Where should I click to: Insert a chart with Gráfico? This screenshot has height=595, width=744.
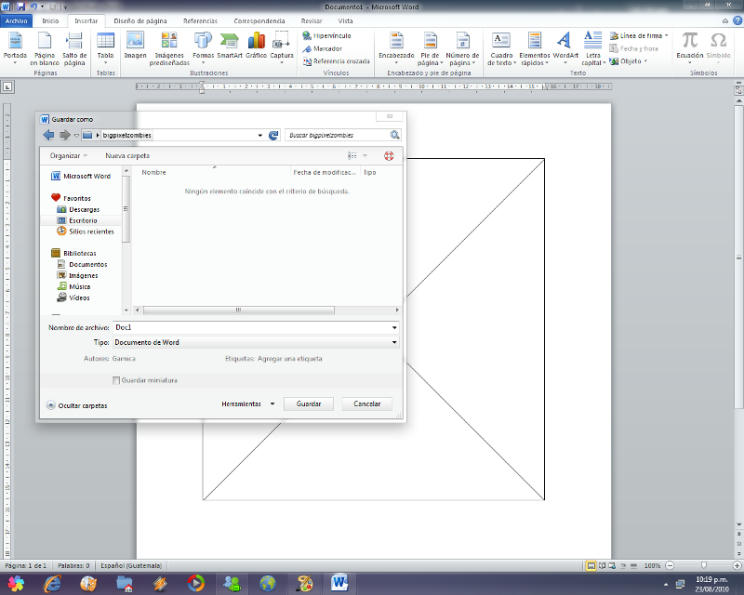pos(256,46)
